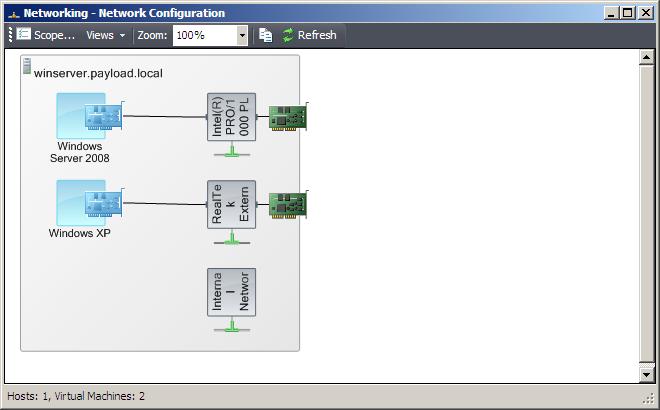The width and height of the screenshot is (660, 410).
Task: Select the Internal Network node
Action: pos(231,292)
